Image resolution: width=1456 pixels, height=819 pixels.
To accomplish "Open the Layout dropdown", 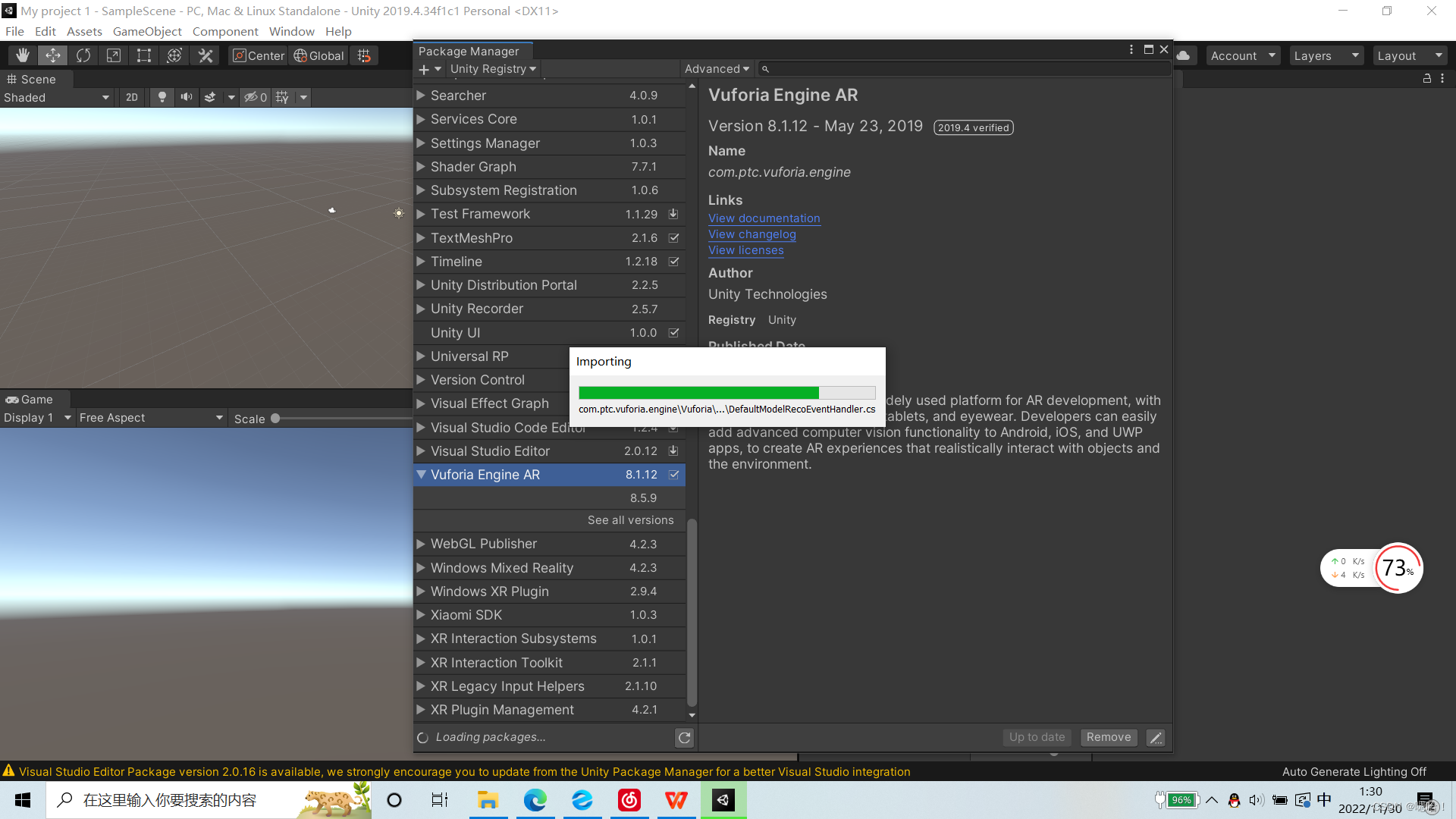I will click(1409, 55).
